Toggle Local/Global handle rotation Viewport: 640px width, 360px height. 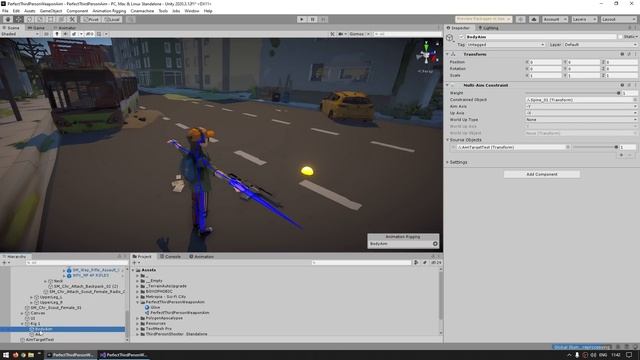112,19
